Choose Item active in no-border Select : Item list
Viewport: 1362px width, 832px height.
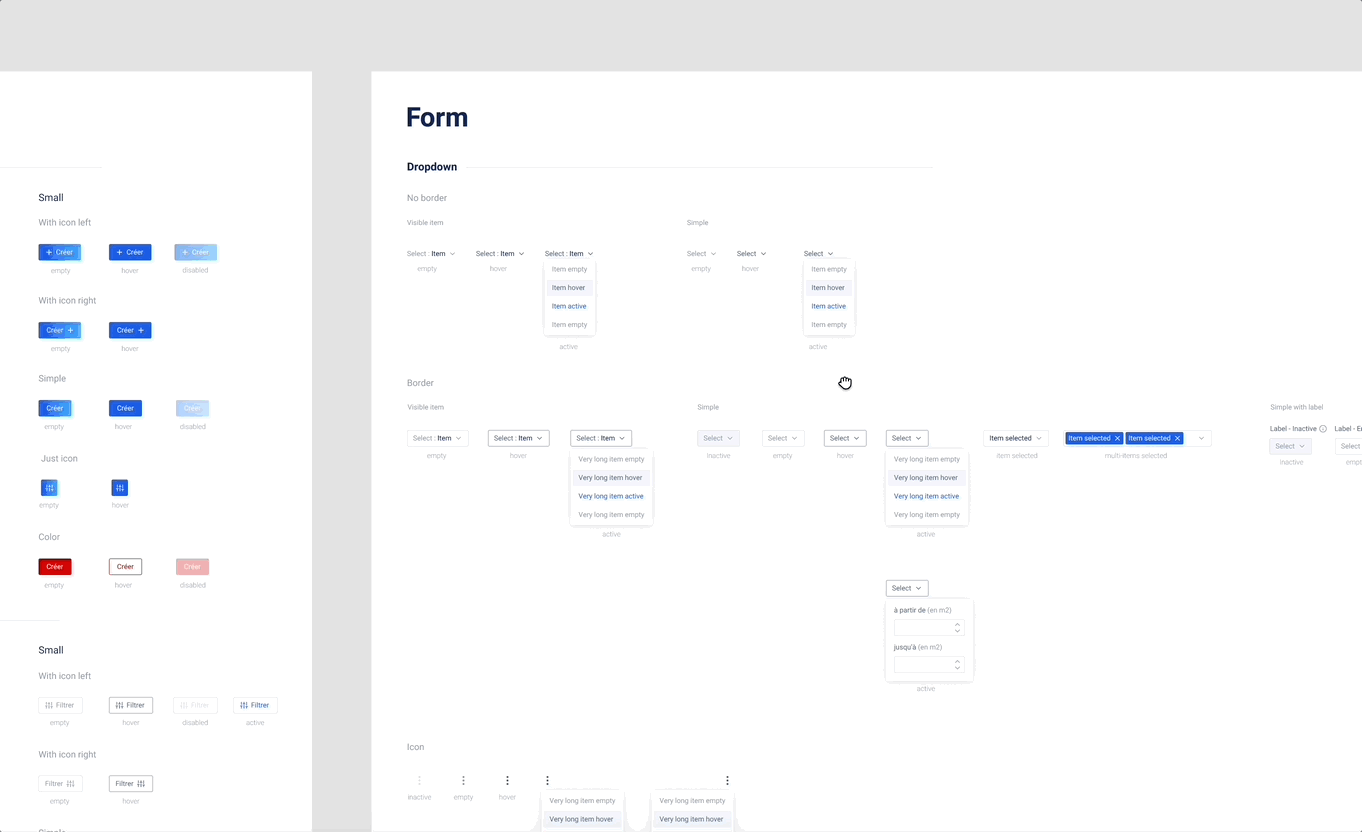tap(569, 306)
